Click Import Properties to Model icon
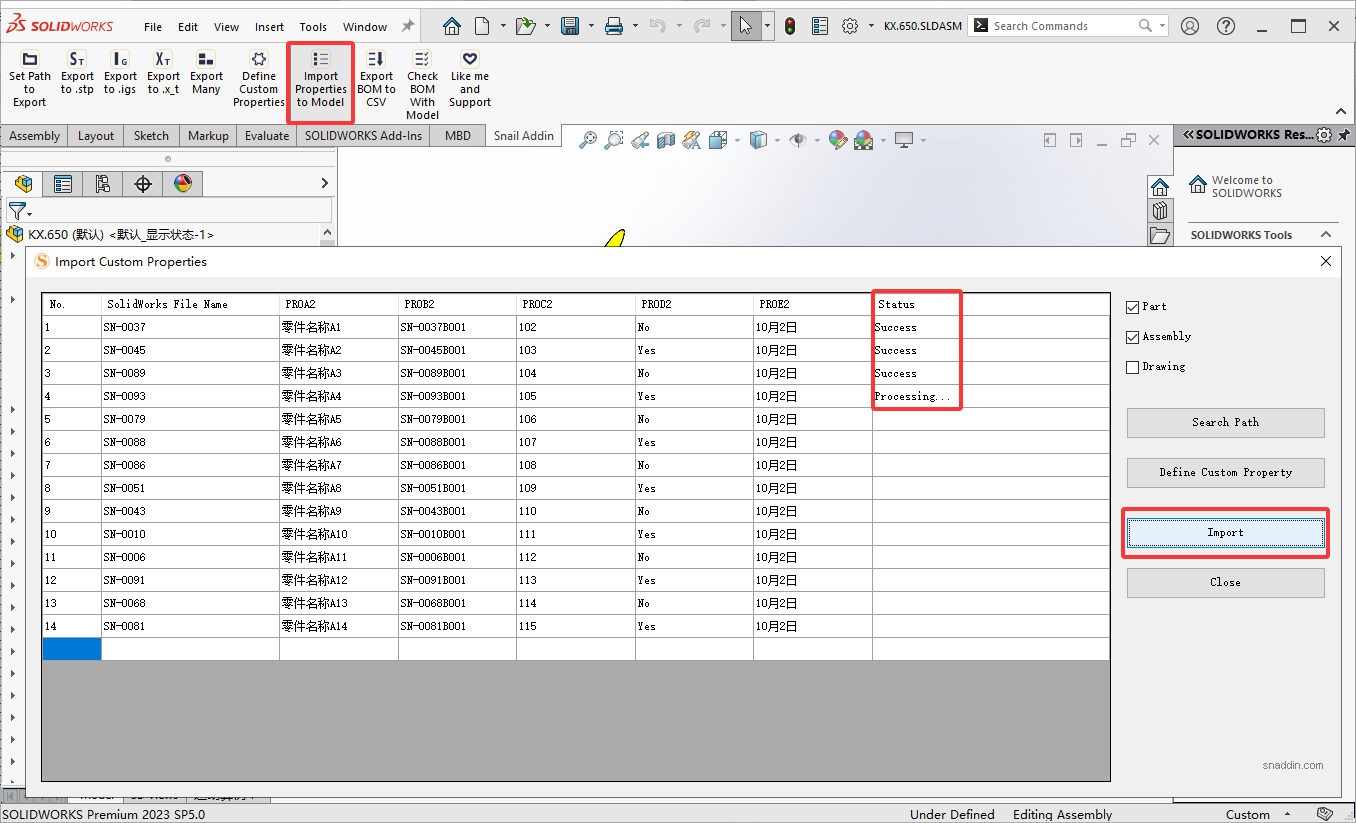Viewport: 1356px width, 823px height. pos(321,60)
